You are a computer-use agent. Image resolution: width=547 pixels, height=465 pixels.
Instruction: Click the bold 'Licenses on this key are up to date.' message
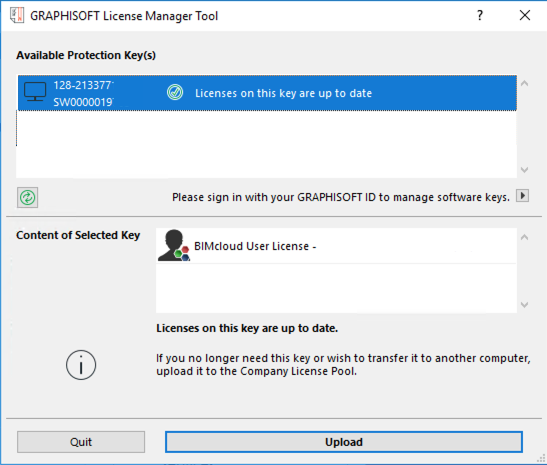247,328
